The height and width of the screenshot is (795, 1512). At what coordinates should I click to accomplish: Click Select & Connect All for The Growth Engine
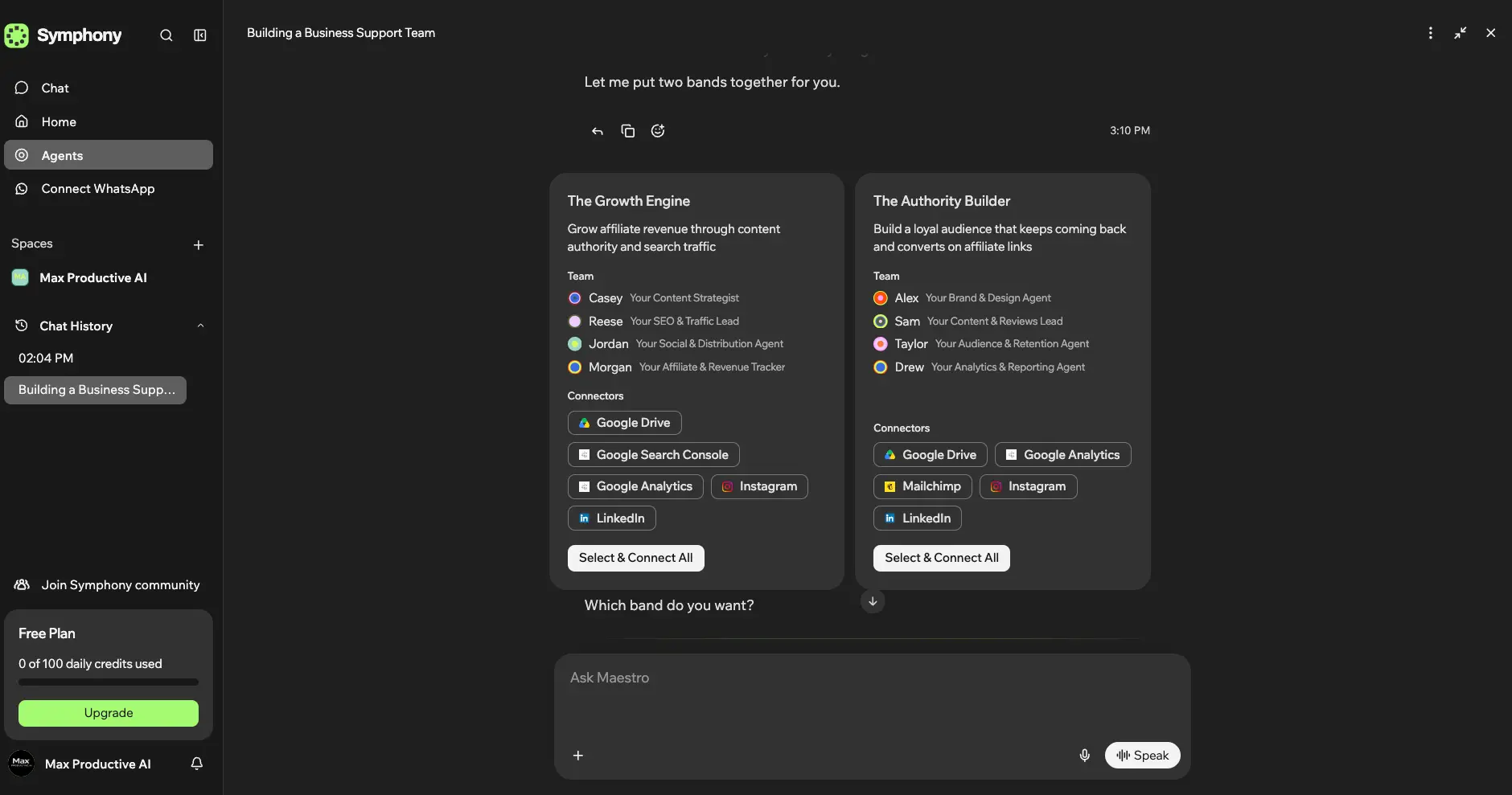(x=636, y=558)
